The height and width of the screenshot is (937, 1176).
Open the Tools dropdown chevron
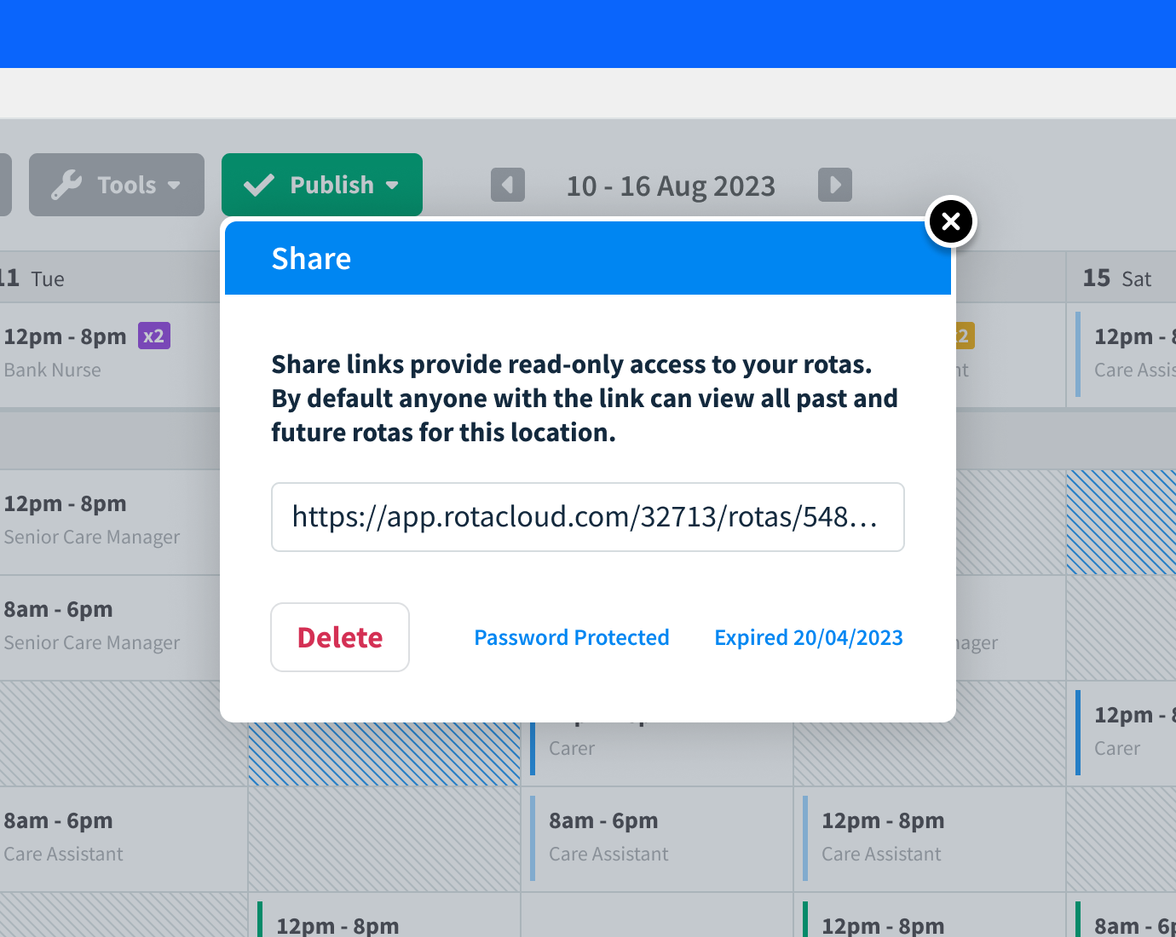click(173, 184)
